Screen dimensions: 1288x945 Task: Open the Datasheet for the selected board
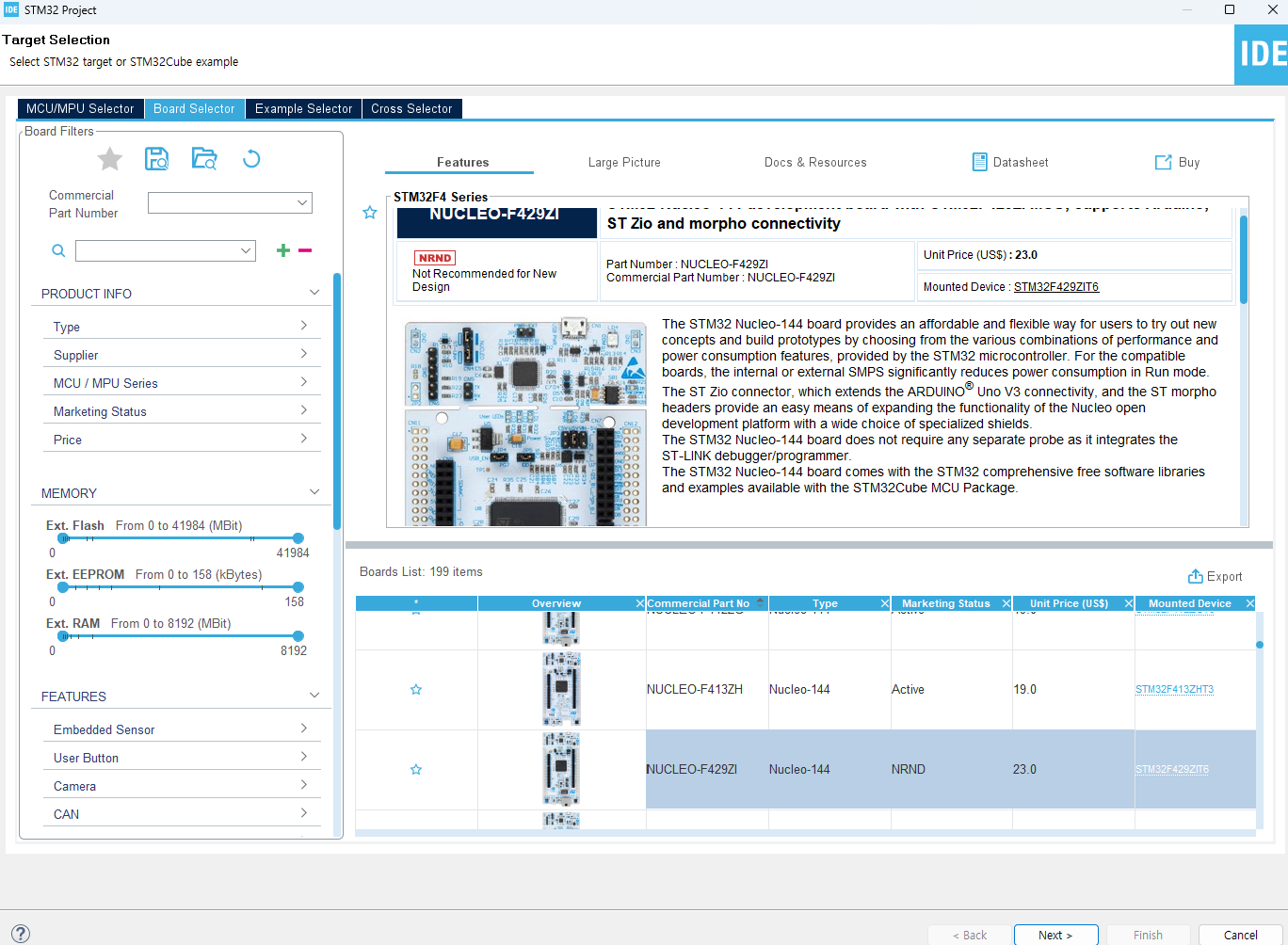1010,163
